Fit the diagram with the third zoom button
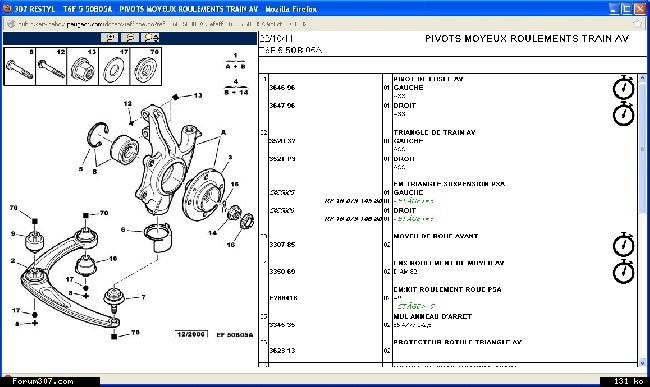The width and height of the screenshot is (650, 387). pos(150,38)
